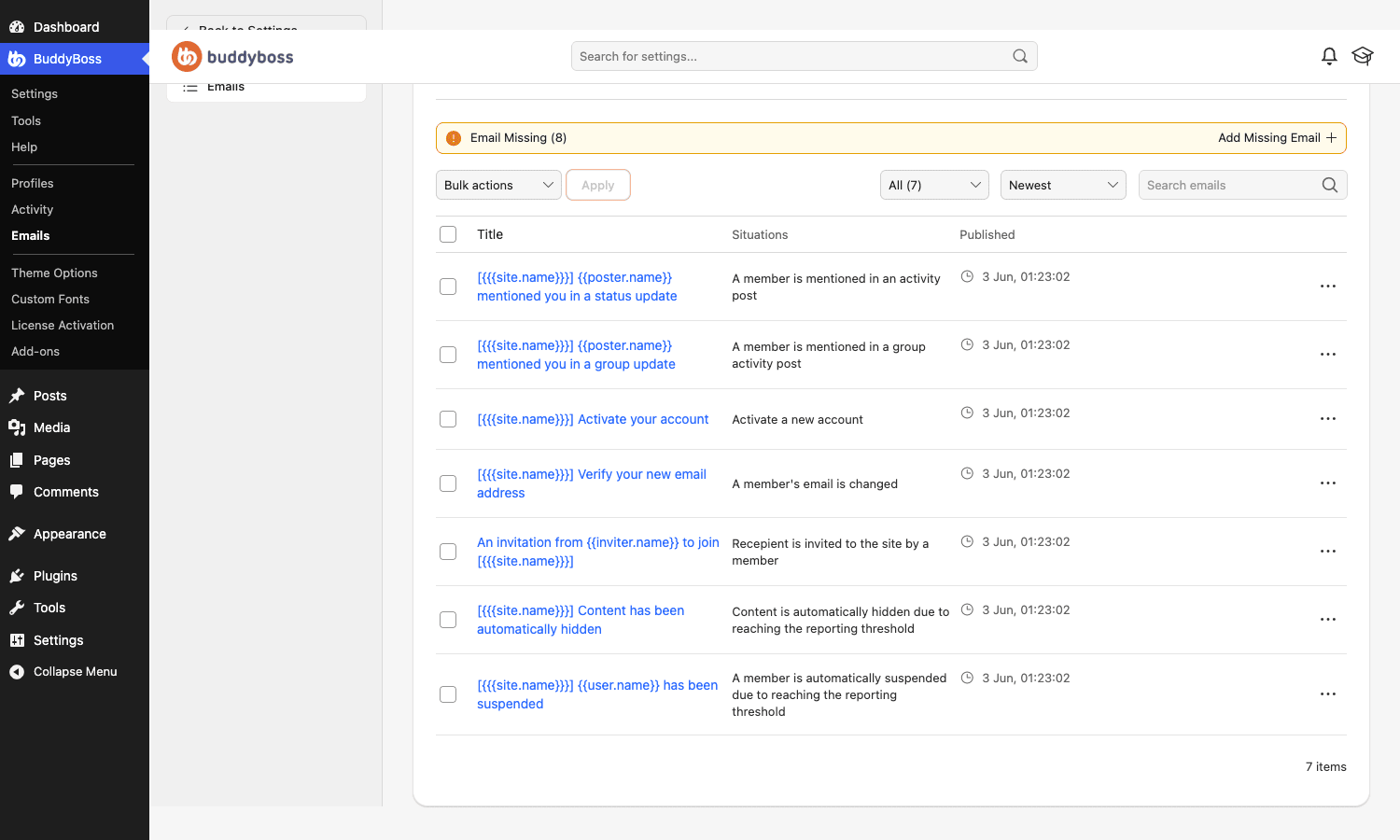Check the Activate your account row

[448, 419]
